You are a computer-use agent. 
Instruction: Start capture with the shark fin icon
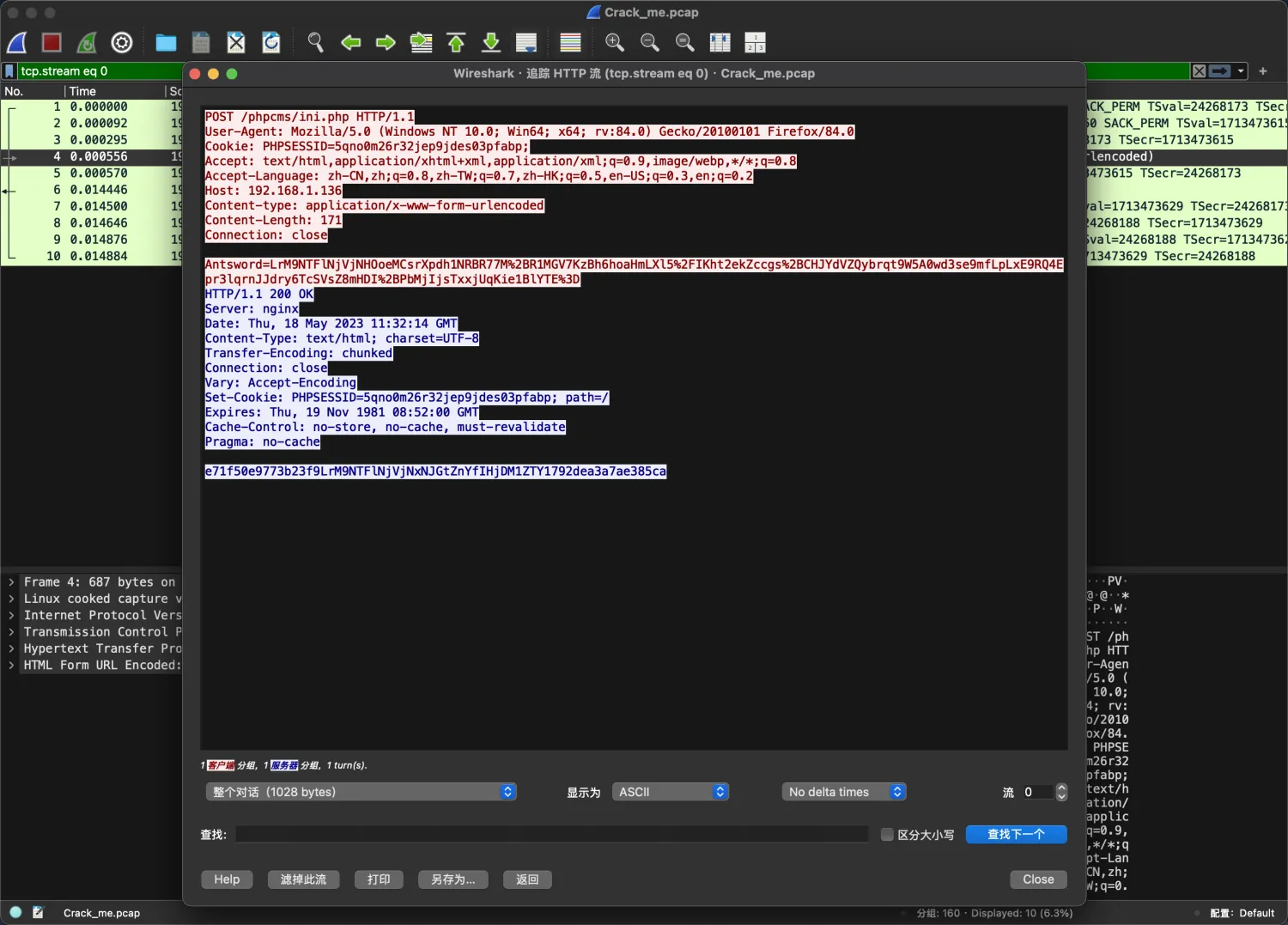[17, 42]
